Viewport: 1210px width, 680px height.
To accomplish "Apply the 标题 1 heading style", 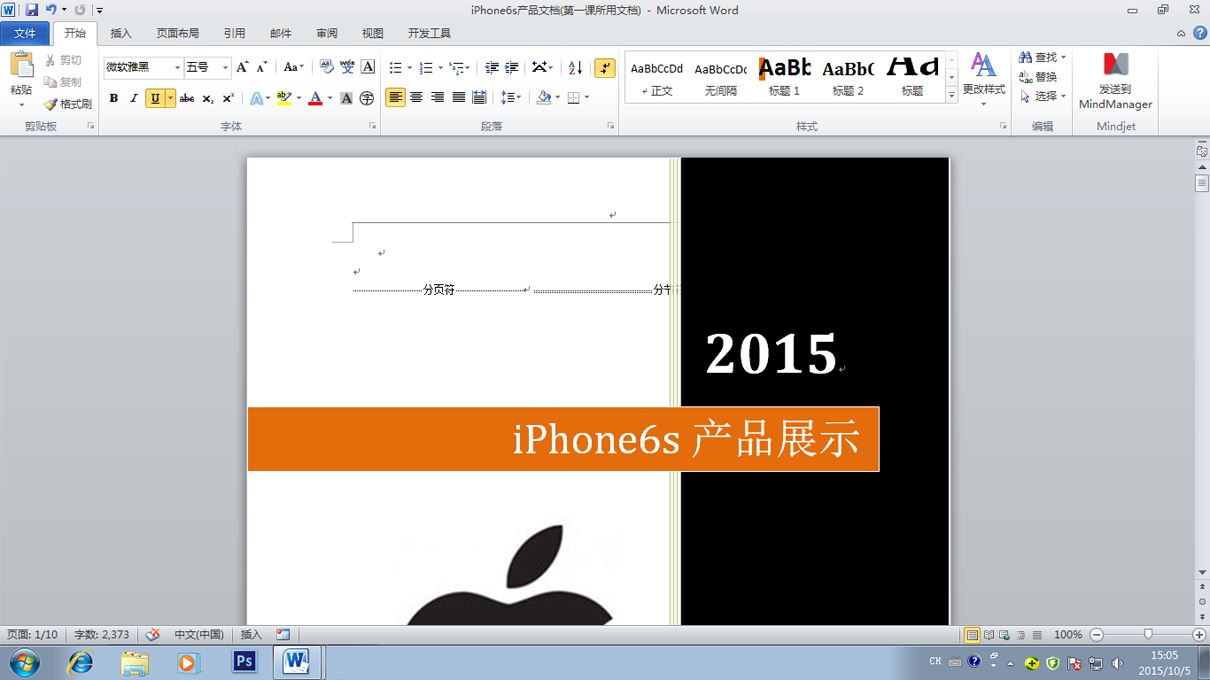I will click(x=784, y=76).
